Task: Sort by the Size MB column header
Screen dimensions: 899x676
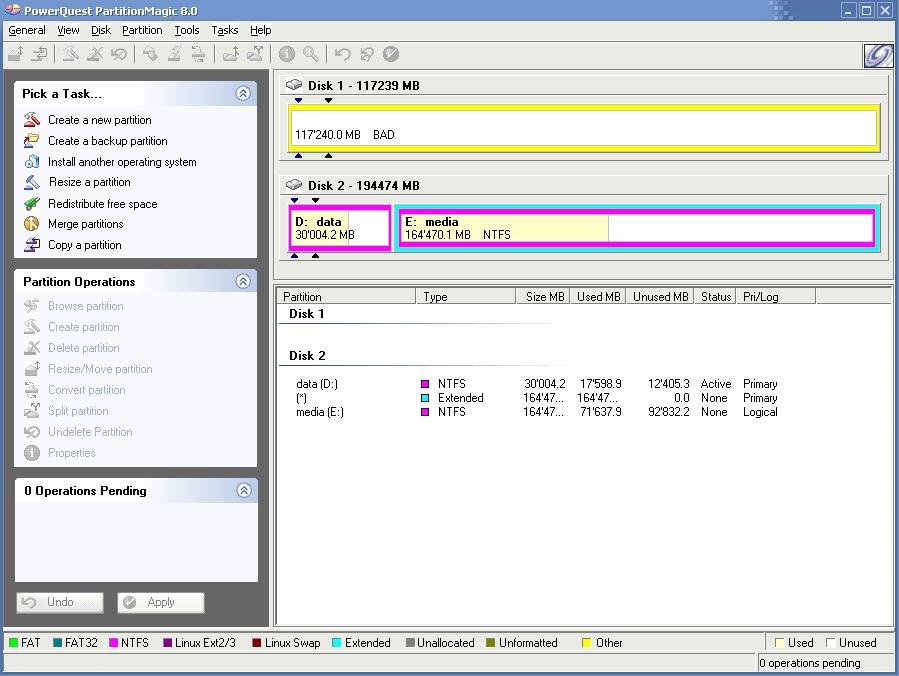Action: (x=542, y=296)
